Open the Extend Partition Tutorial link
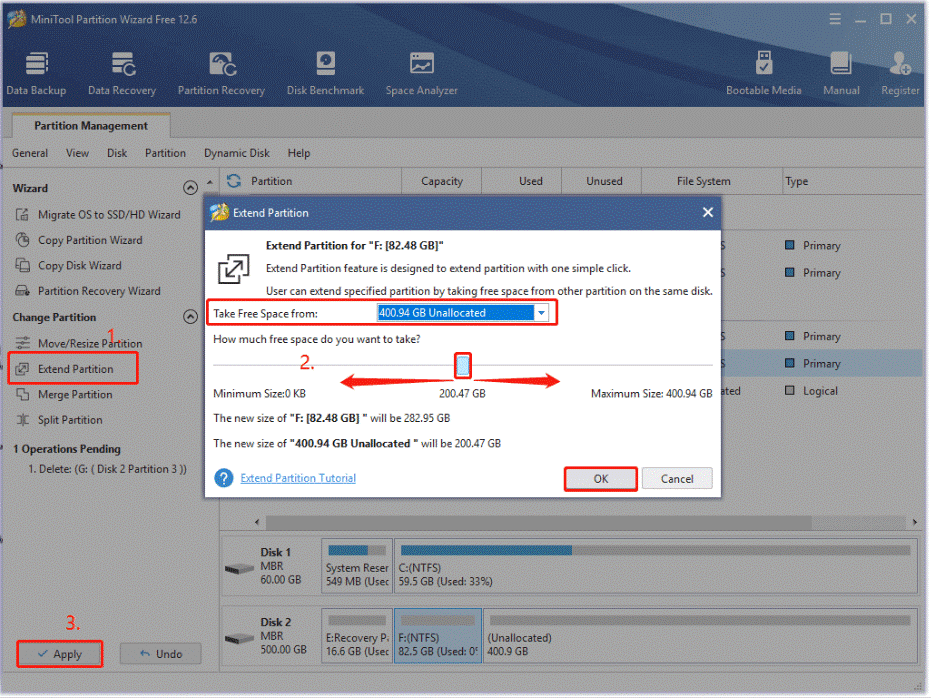This screenshot has width=931, height=698. (298, 478)
